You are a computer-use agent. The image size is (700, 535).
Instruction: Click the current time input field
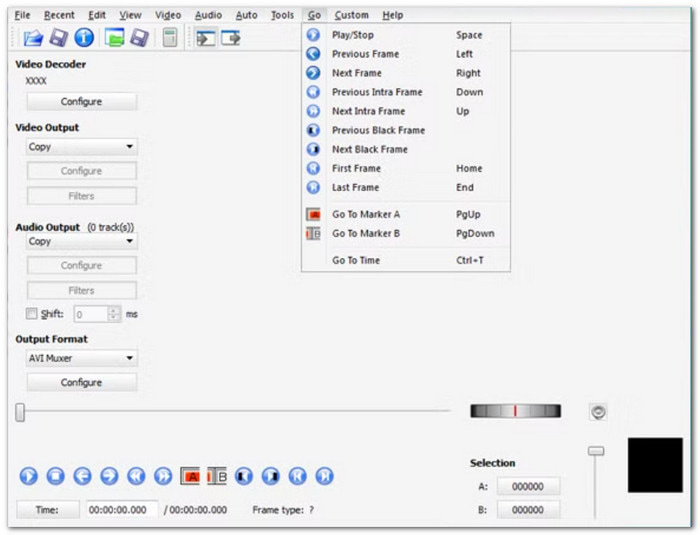point(121,510)
